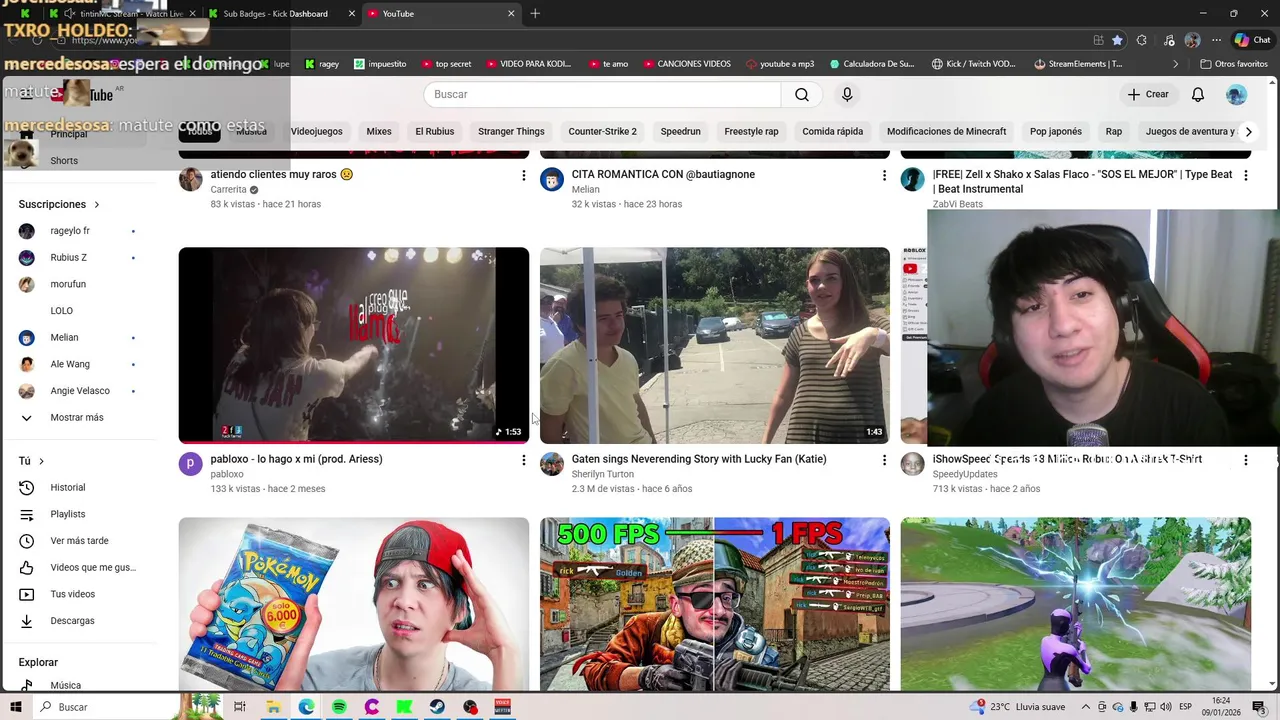1280x720 pixels.
Task: Play the pabloxo 'lo hago x mi' thumbnail
Action: point(354,345)
